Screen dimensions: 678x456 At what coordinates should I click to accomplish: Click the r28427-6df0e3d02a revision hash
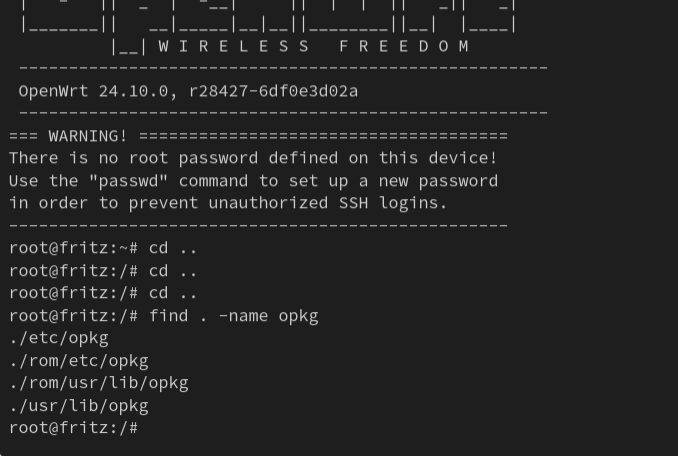point(273,91)
